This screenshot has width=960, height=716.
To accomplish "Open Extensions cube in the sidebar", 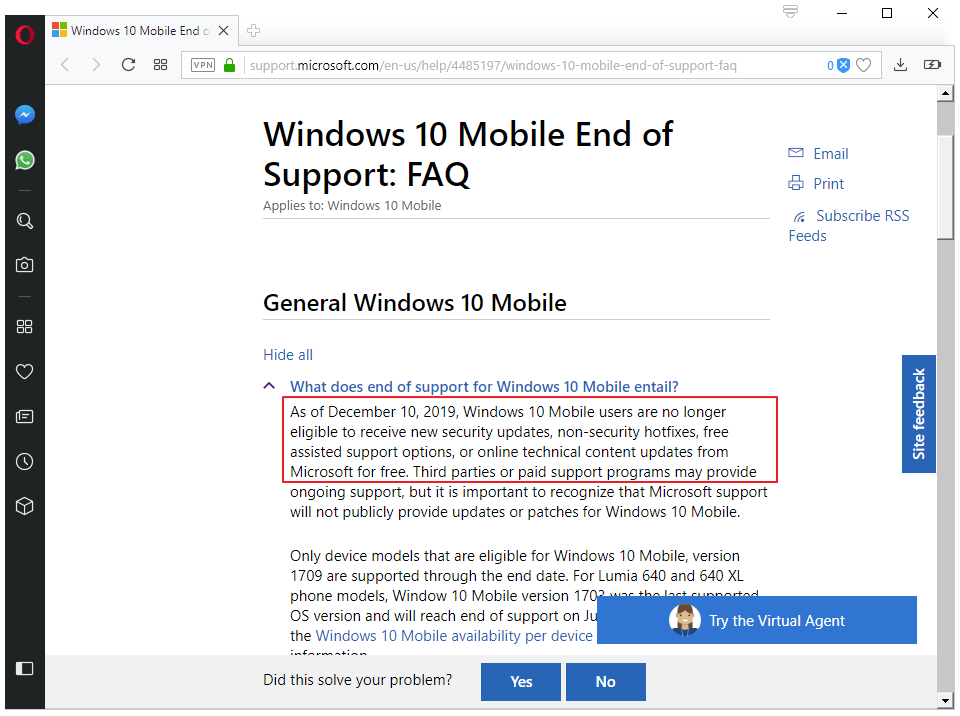I will pos(24,506).
